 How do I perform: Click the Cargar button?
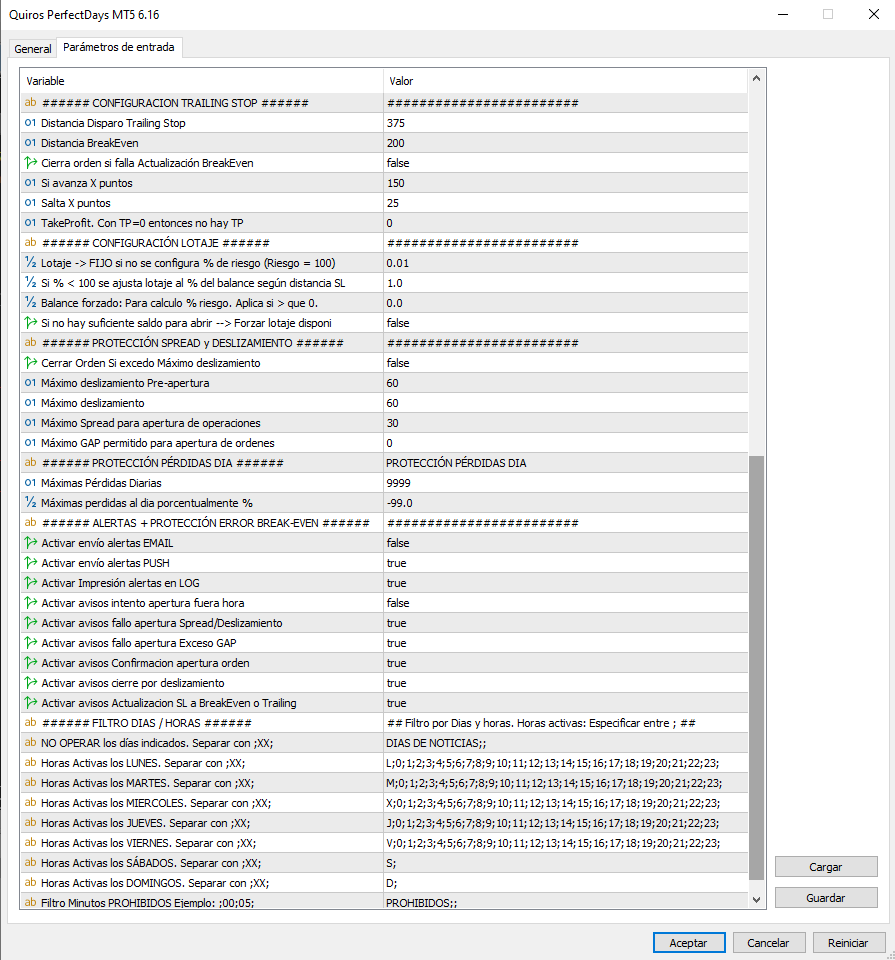(x=825, y=867)
